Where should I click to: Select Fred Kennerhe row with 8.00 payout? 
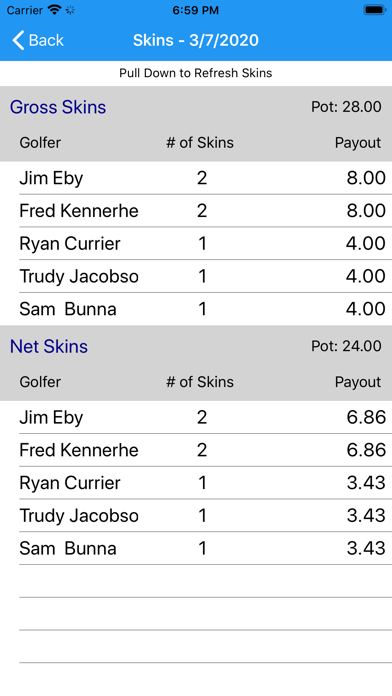pyautogui.click(x=196, y=211)
